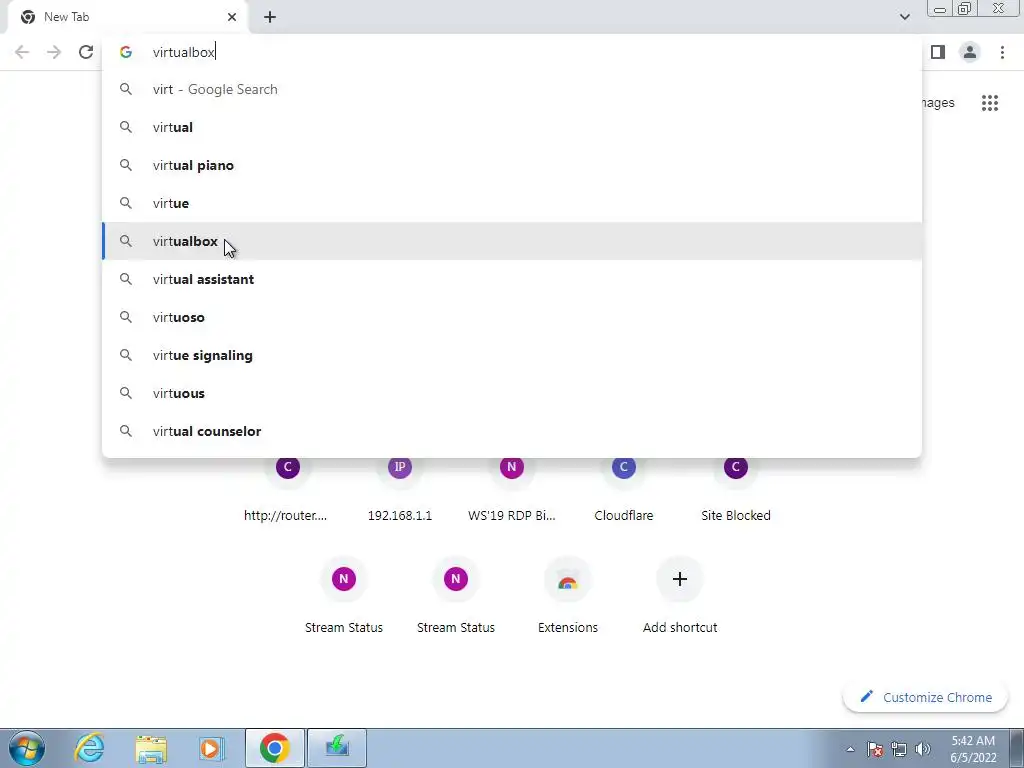Click the installer app on the taskbar
The height and width of the screenshot is (768, 1024).
pos(336,748)
